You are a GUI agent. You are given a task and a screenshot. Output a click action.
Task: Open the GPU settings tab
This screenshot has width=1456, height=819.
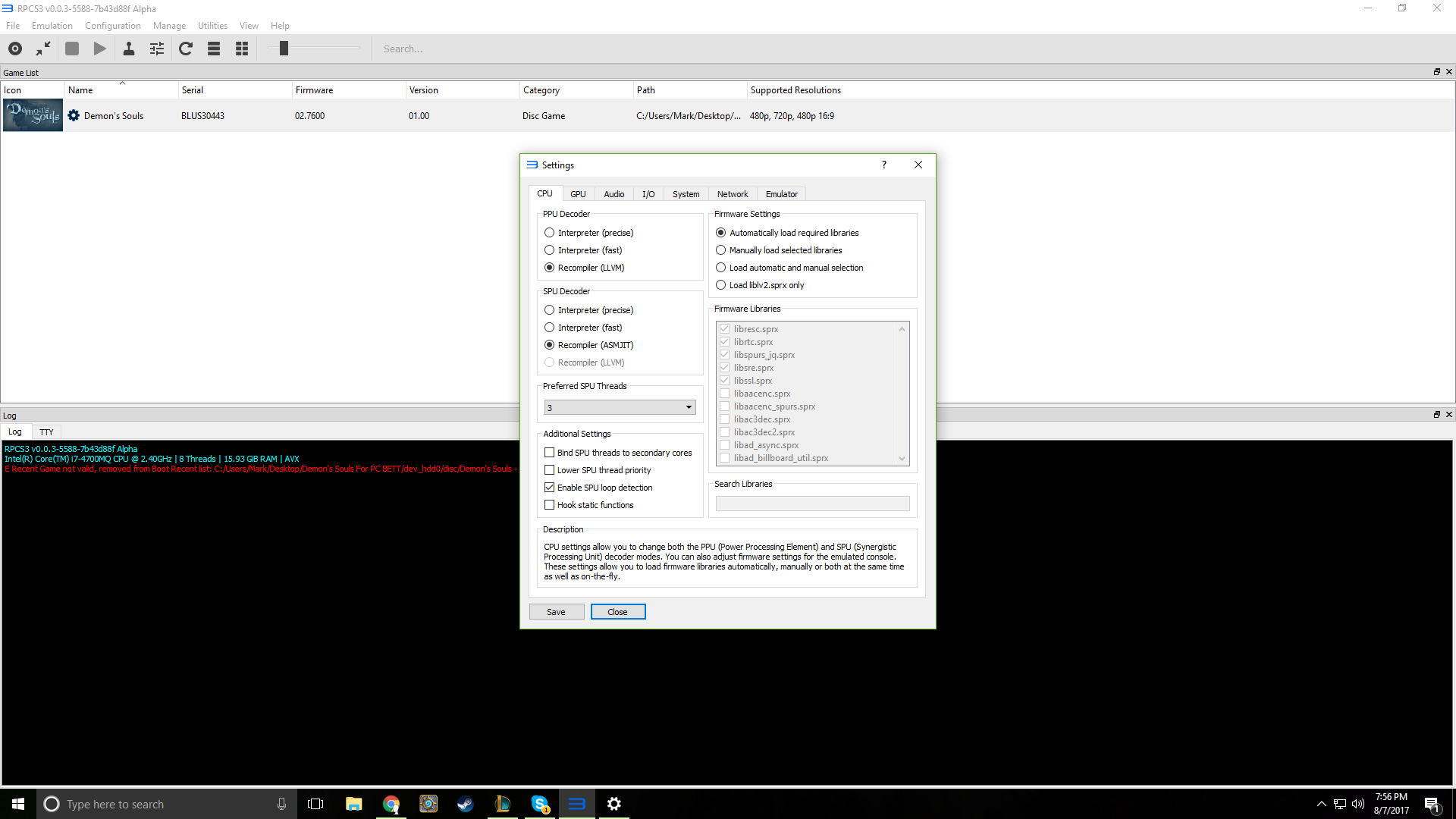578,194
